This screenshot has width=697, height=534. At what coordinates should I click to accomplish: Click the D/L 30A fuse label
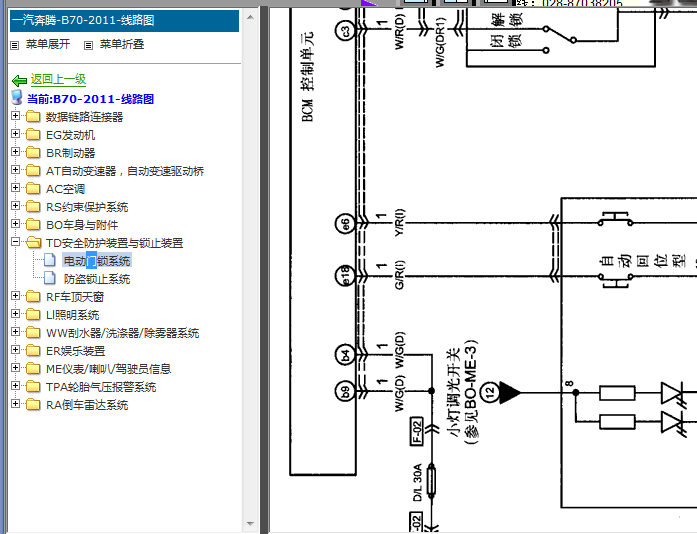click(x=417, y=483)
